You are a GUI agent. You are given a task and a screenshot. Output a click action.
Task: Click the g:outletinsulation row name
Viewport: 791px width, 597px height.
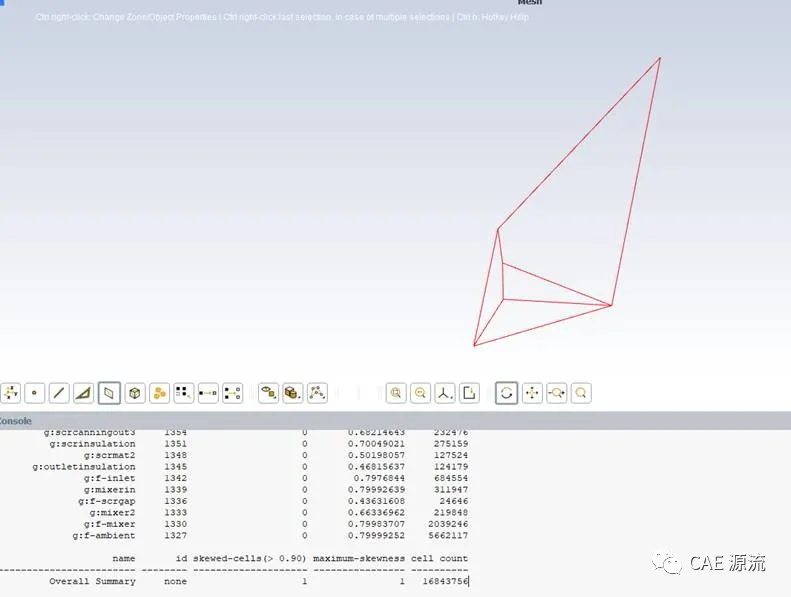pos(84,467)
